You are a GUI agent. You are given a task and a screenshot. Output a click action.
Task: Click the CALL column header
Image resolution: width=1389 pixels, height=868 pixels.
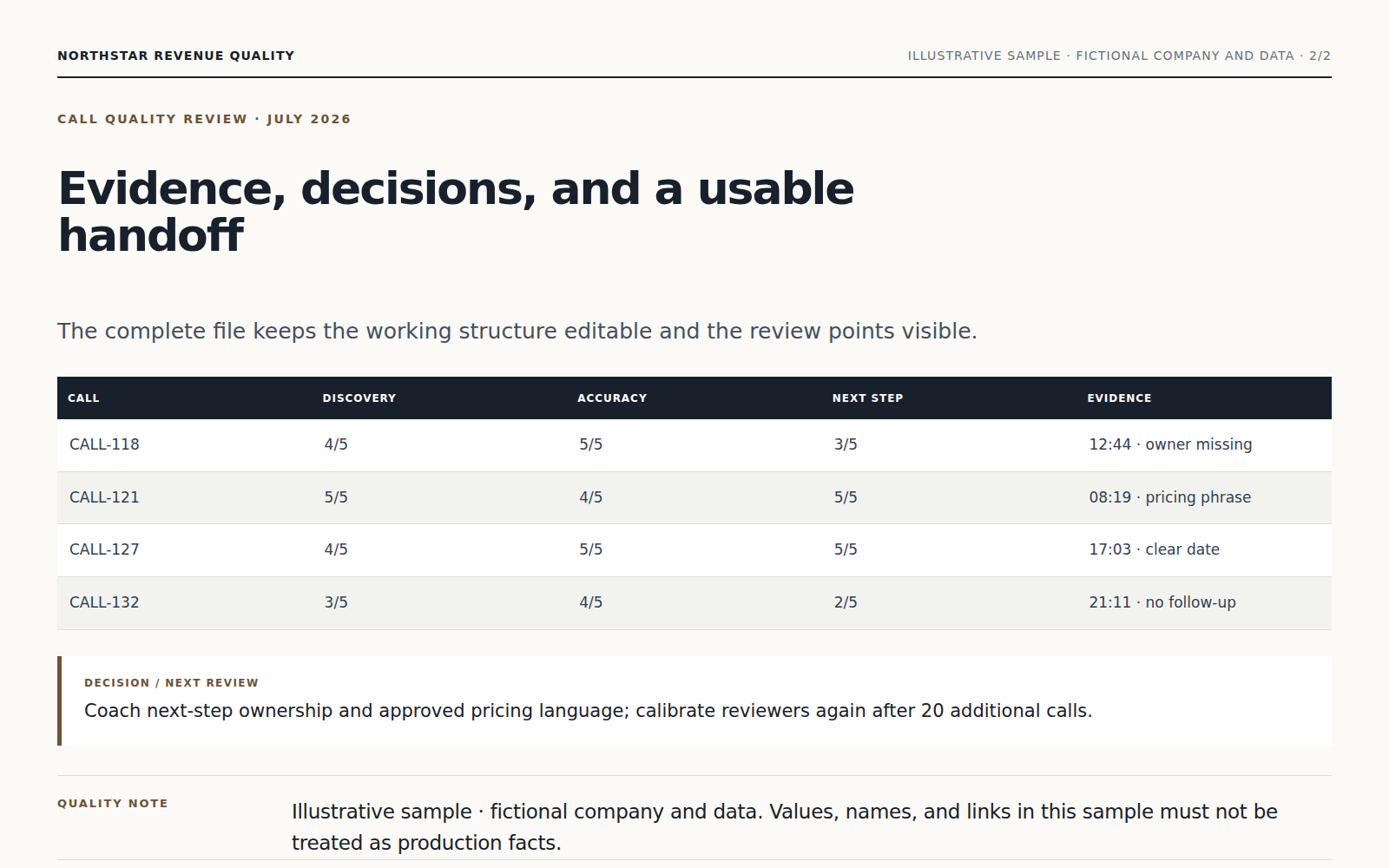coord(83,398)
